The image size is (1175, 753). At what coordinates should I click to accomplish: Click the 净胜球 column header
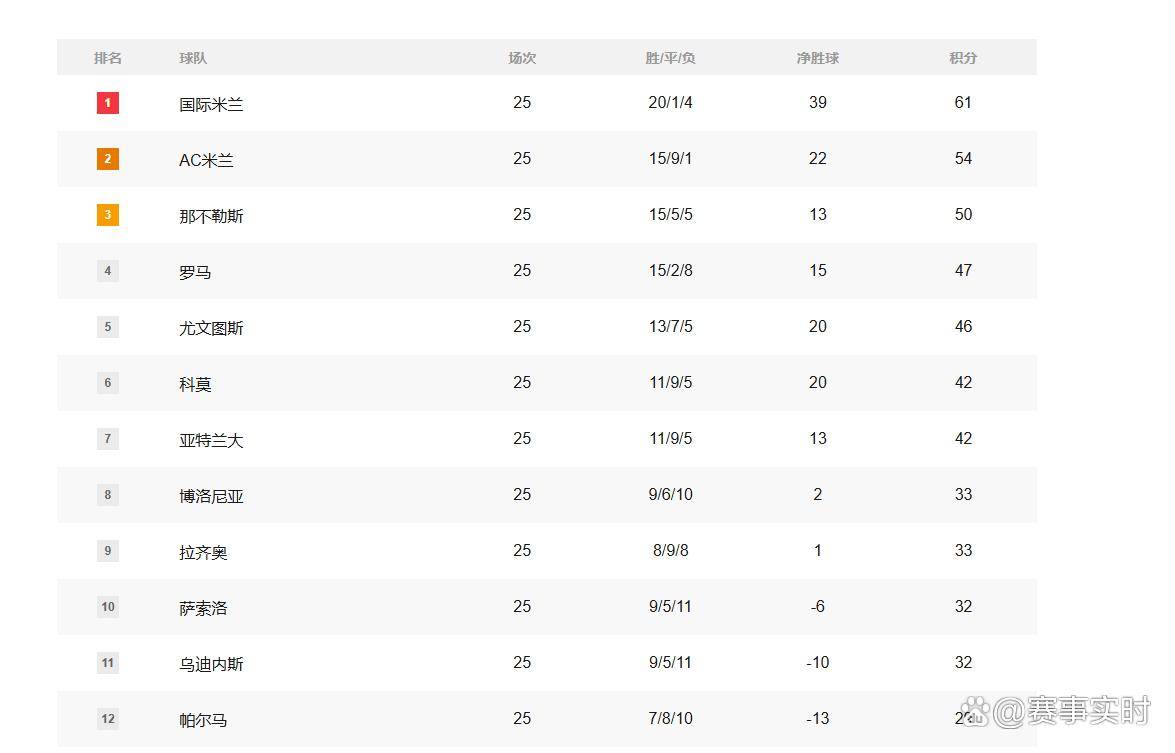817,58
